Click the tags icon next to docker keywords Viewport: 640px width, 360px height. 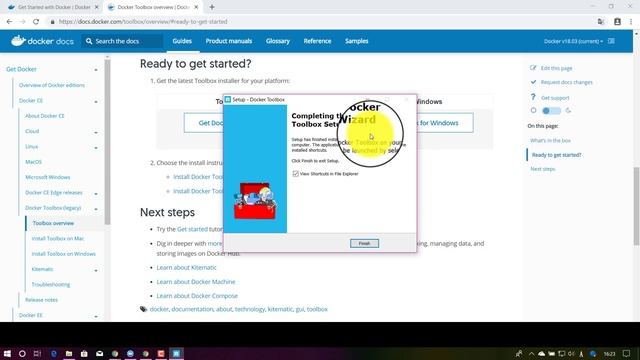coord(143,309)
